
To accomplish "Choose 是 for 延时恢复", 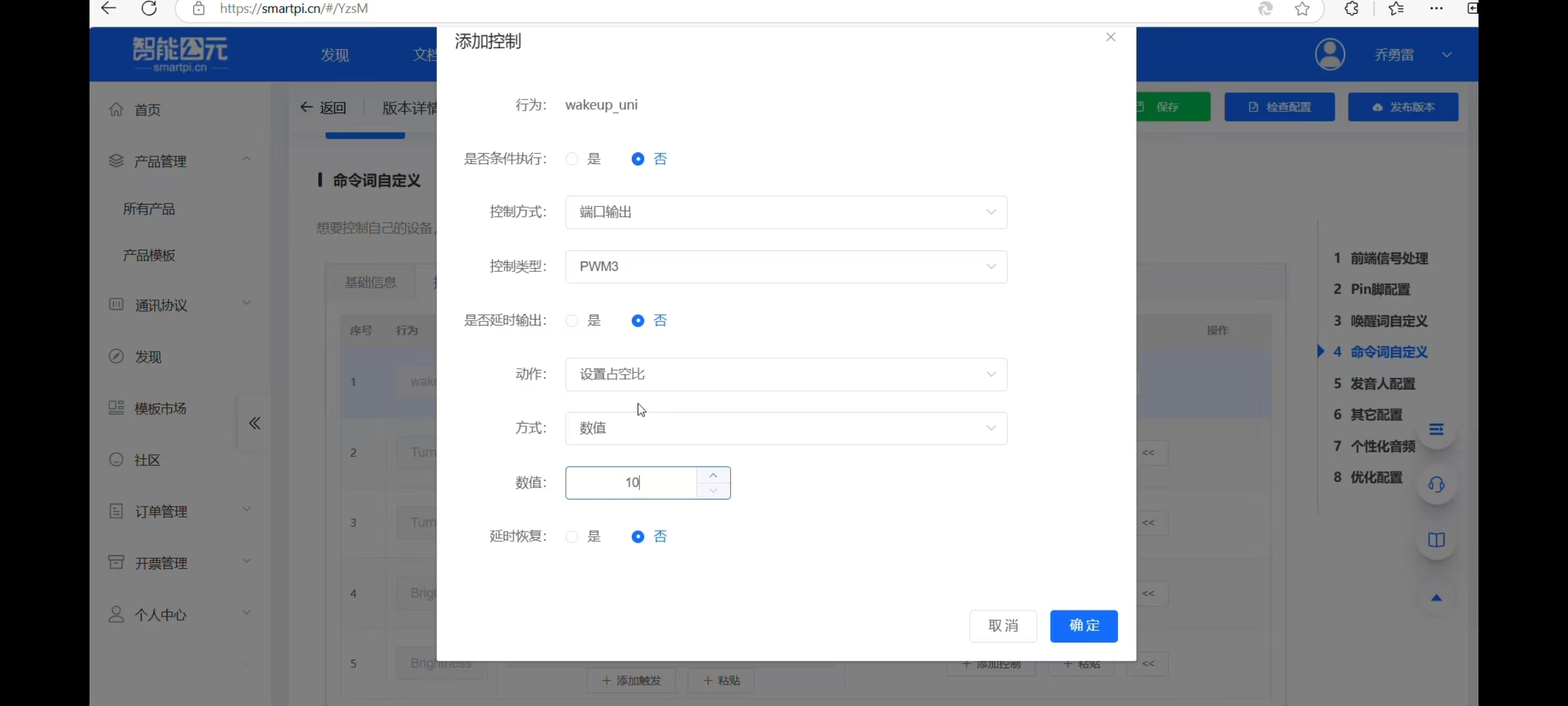I will coord(571,536).
